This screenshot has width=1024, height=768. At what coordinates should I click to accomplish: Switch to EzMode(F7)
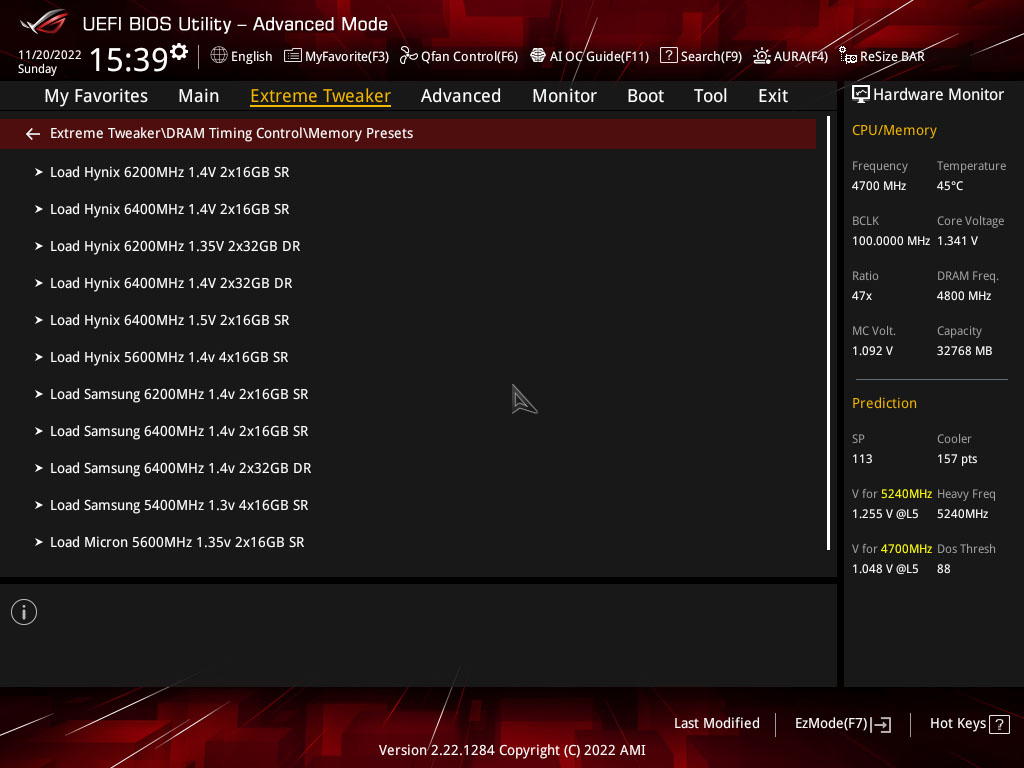pyautogui.click(x=842, y=724)
